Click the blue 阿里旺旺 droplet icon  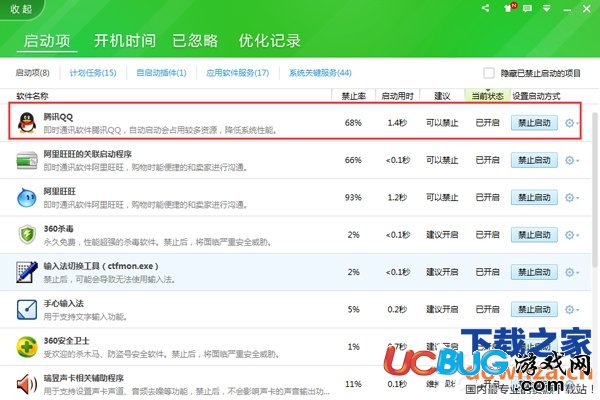point(27,197)
